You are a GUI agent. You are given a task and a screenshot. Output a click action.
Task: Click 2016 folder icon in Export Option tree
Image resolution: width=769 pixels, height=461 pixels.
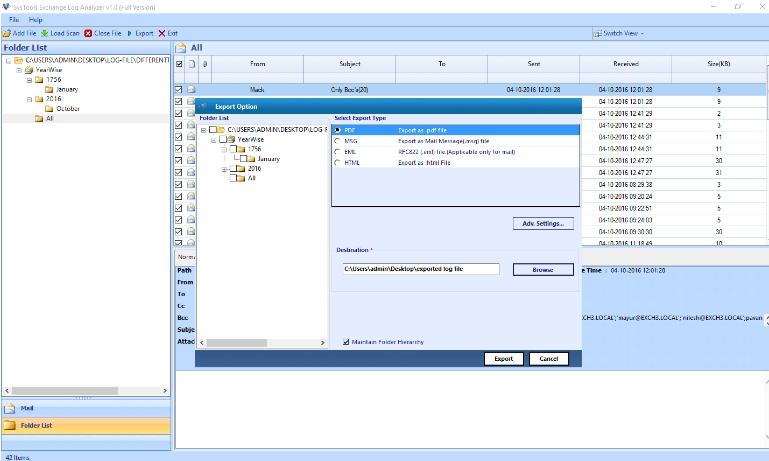point(241,169)
